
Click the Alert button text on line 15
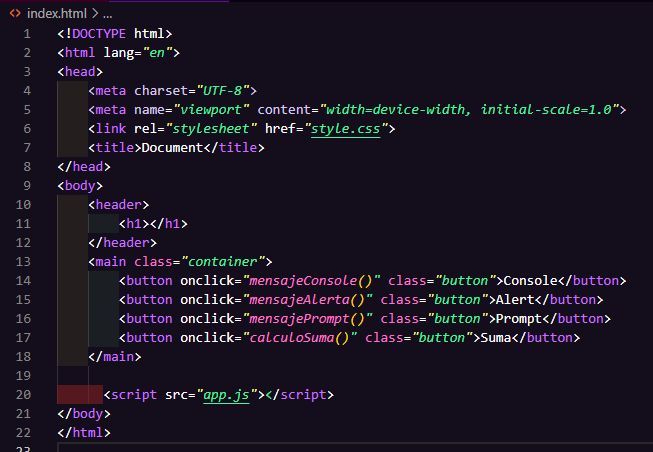coord(515,300)
